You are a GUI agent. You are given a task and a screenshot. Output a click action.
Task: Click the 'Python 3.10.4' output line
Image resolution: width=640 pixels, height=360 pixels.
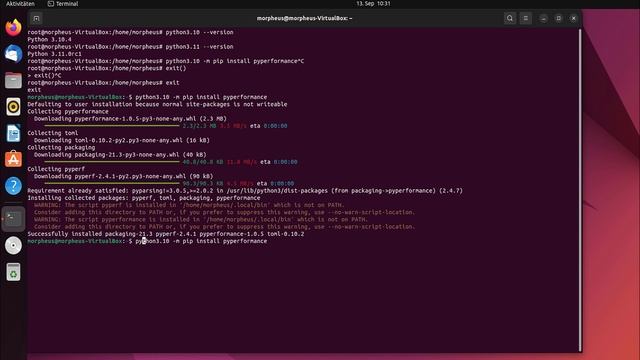click(x=49, y=40)
